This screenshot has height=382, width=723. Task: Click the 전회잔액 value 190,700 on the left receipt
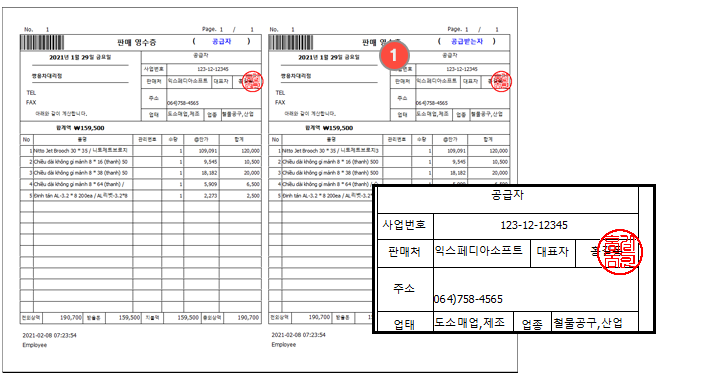coord(71,318)
